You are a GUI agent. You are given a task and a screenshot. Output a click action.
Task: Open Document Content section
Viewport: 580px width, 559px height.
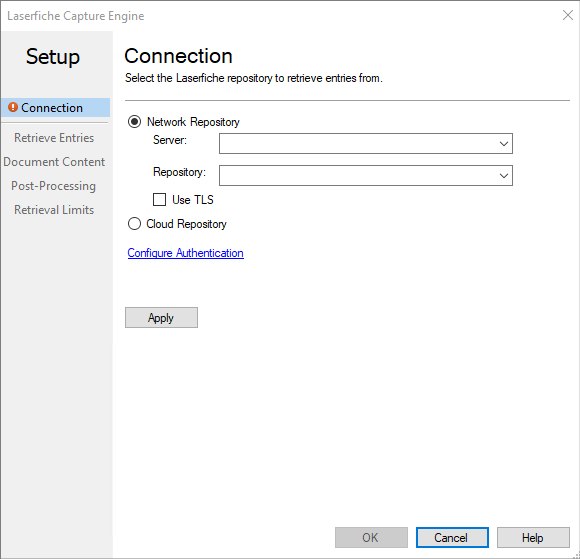pos(54,162)
